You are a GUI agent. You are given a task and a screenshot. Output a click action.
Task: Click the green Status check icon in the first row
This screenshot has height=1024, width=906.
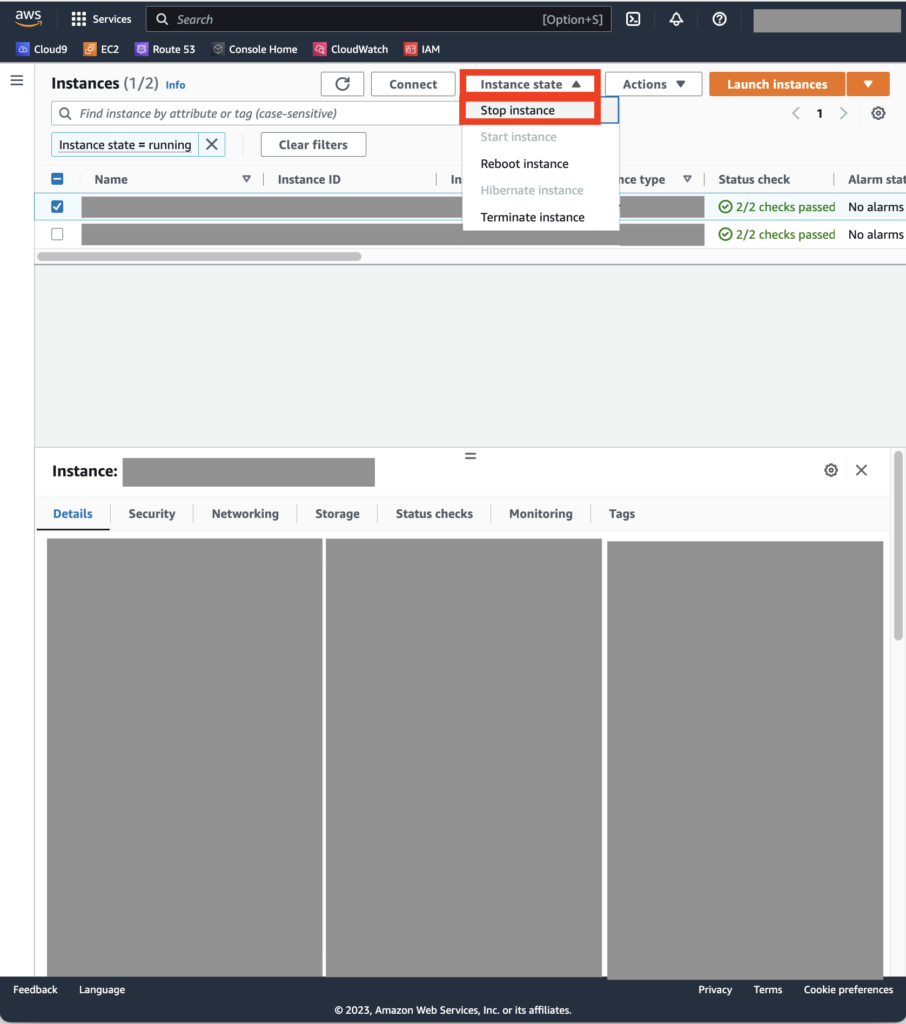pos(725,206)
